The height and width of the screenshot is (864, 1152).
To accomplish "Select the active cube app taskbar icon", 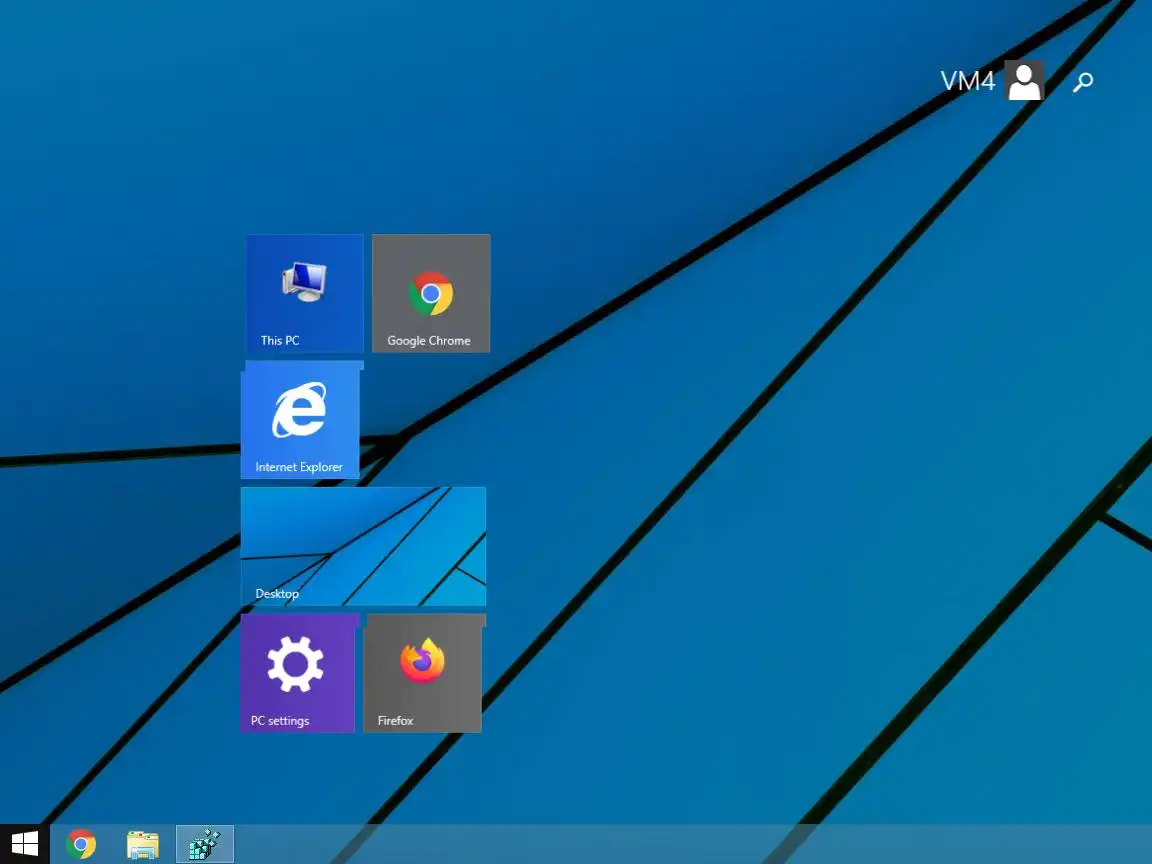I will [x=205, y=844].
